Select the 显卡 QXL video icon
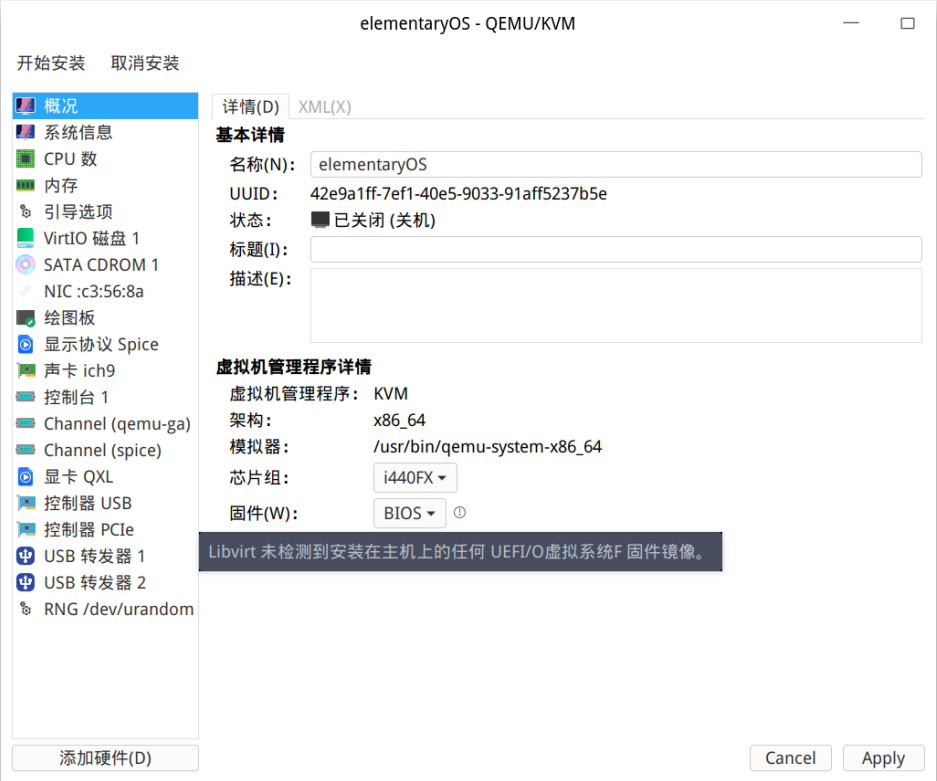This screenshot has height=781, width=937. click(x=25, y=477)
